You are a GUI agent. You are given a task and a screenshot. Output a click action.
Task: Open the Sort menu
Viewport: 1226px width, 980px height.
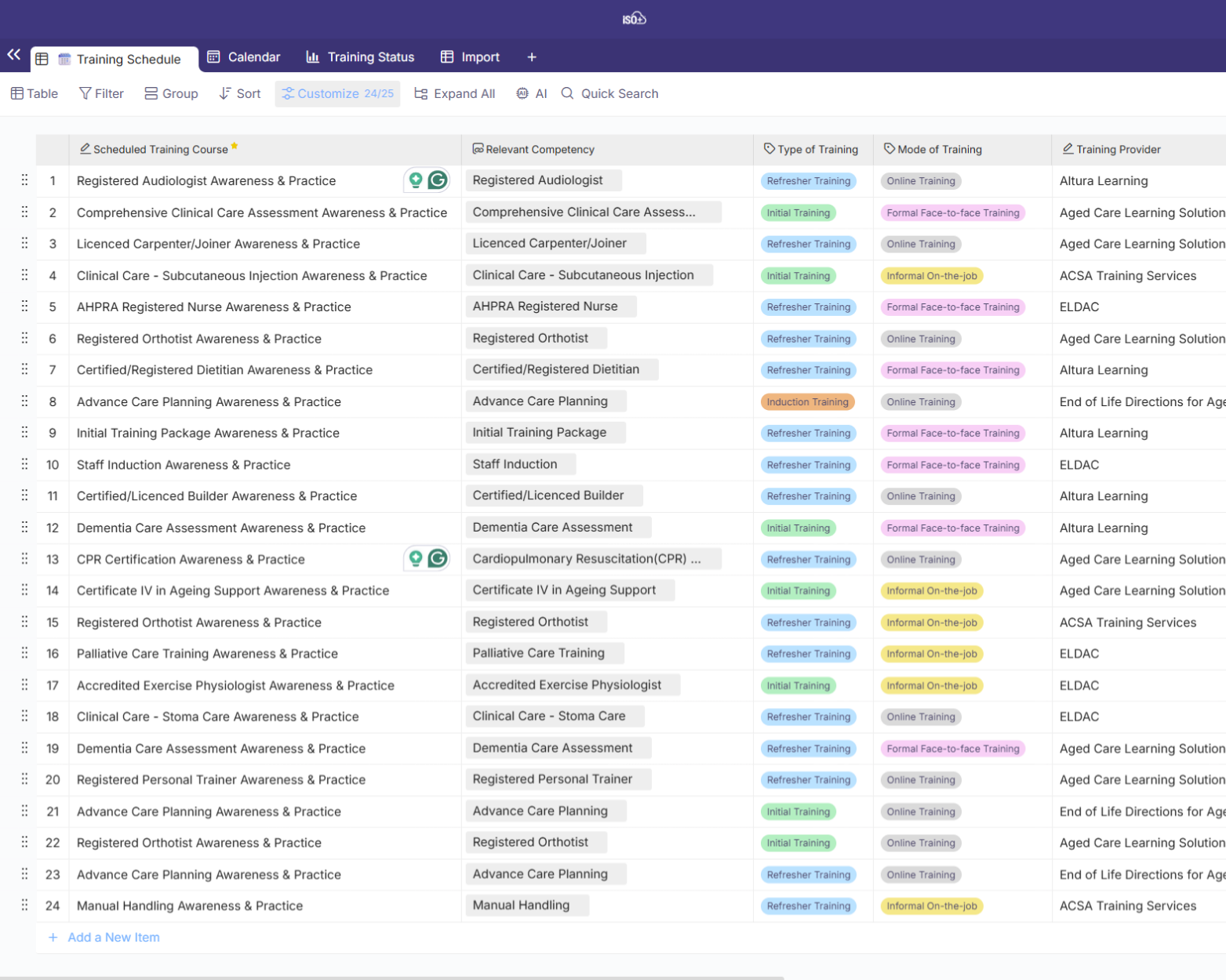point(239,93)
